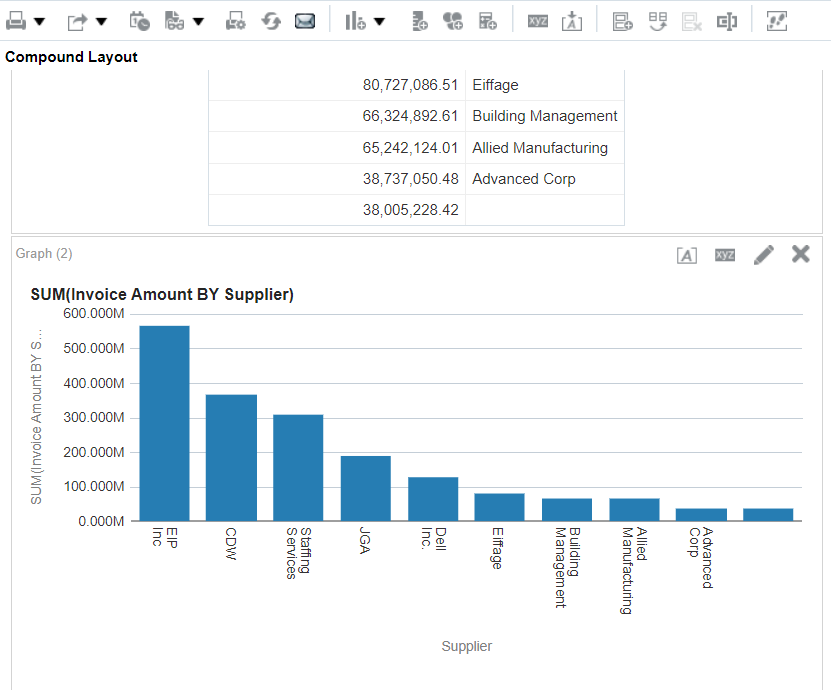The height and width of the screenshot is (690, 831).
Task: Click the table cell 38,005,228.42
Action: [x=410, y=210]
